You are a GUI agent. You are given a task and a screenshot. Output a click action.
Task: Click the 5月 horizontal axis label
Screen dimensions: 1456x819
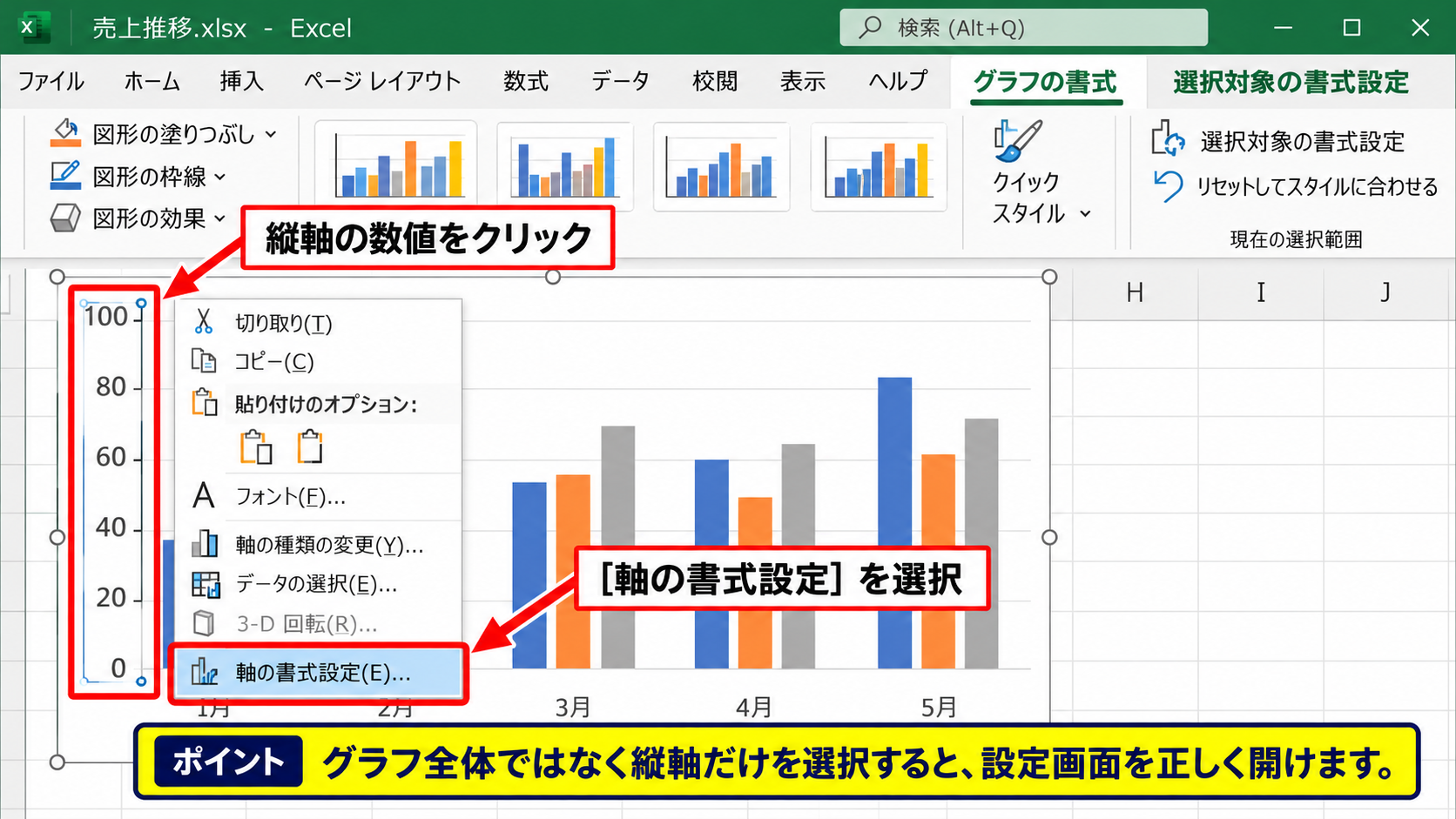click(939, 707)
